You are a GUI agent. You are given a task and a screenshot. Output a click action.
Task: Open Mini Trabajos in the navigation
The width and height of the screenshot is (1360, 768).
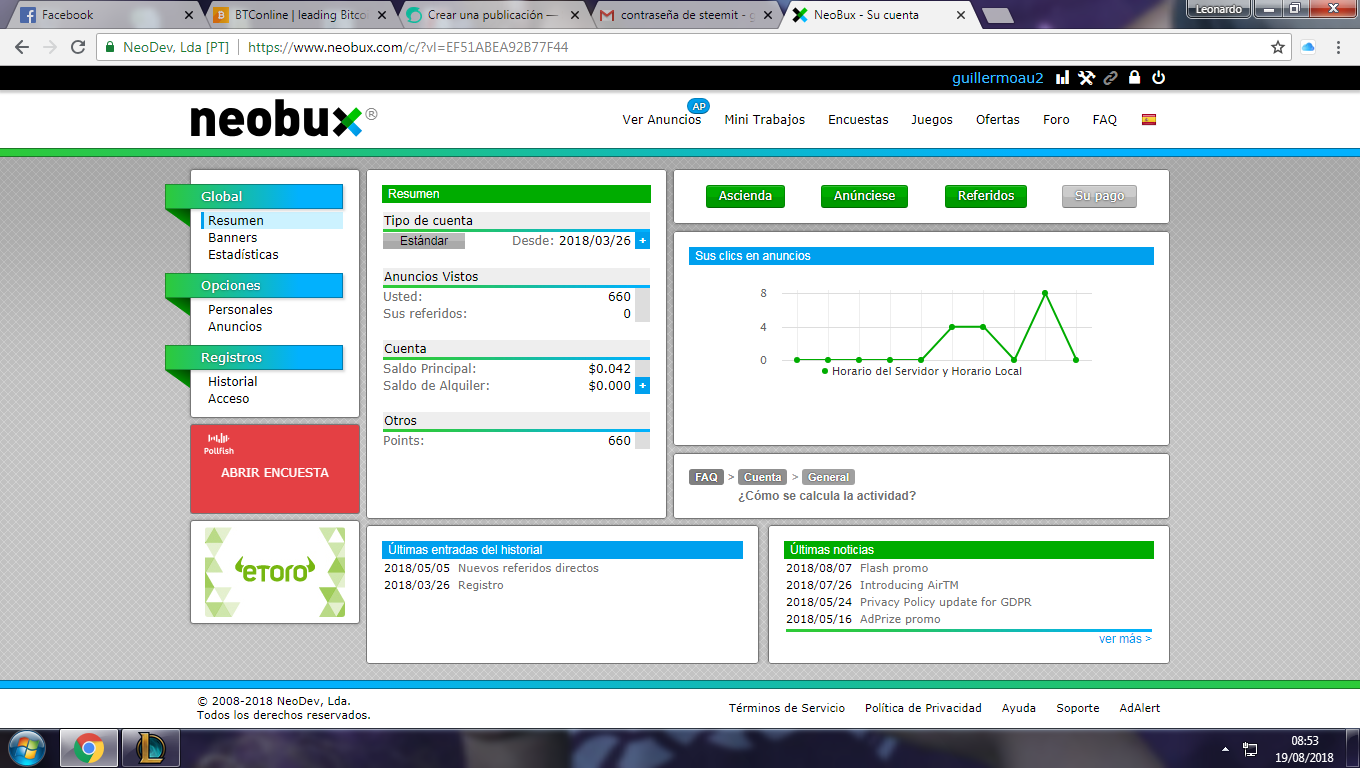coord(765,120)
